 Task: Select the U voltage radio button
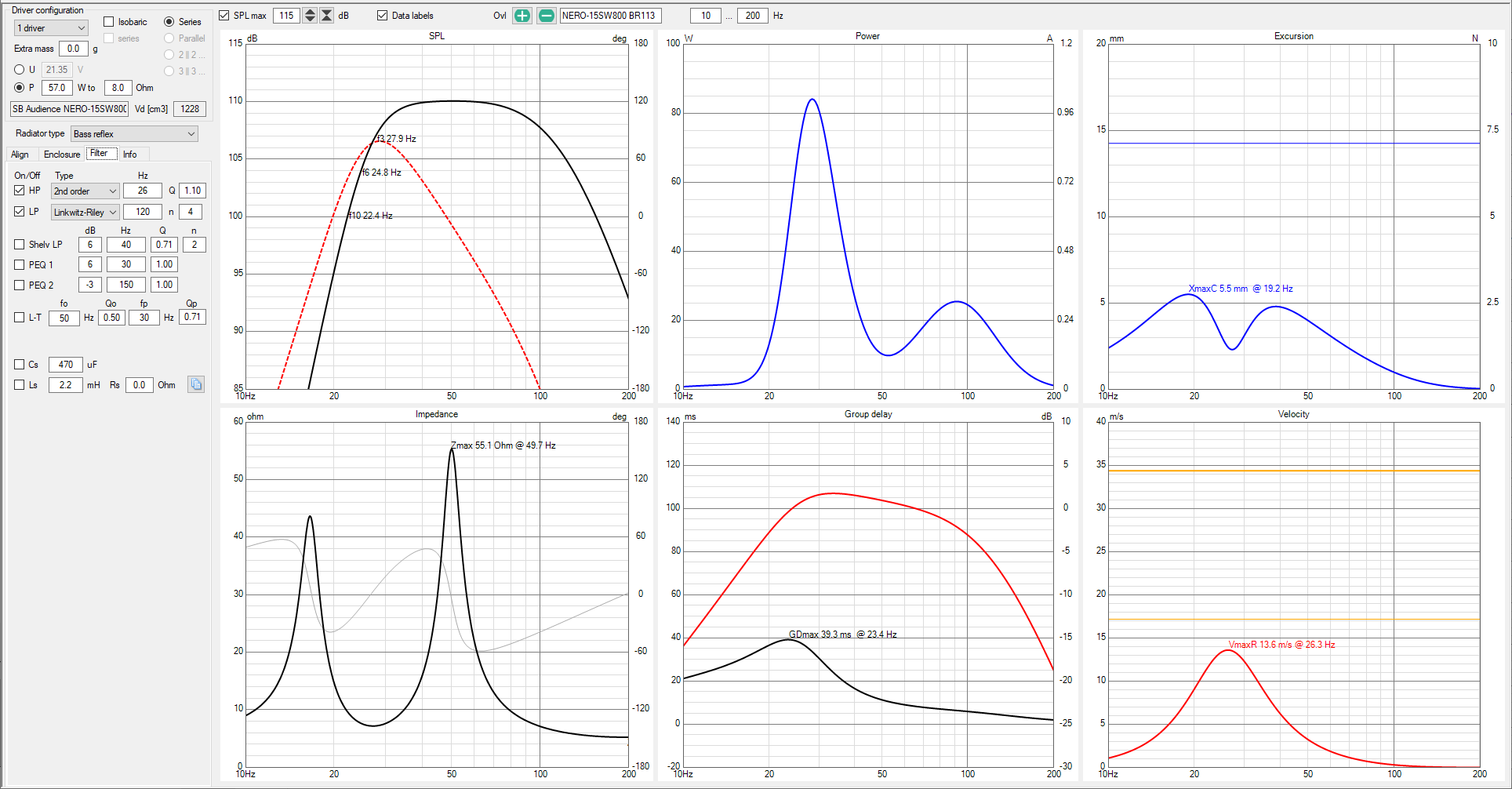[x=20, y=70]
